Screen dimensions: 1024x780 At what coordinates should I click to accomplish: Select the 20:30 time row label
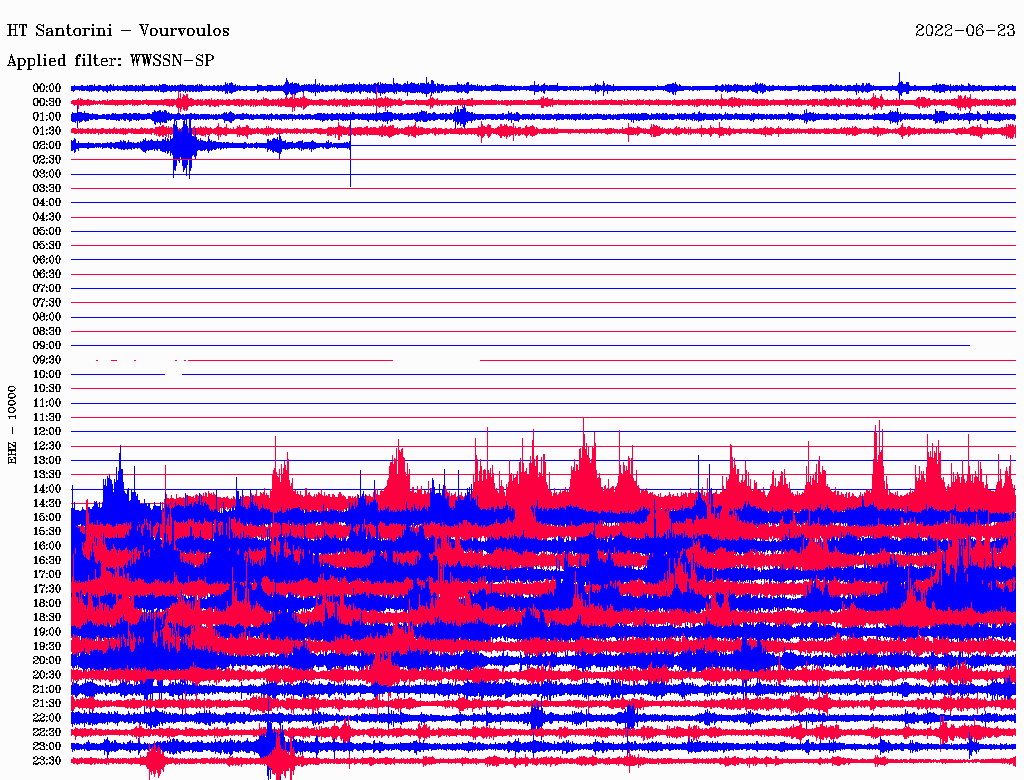[47, 675]
